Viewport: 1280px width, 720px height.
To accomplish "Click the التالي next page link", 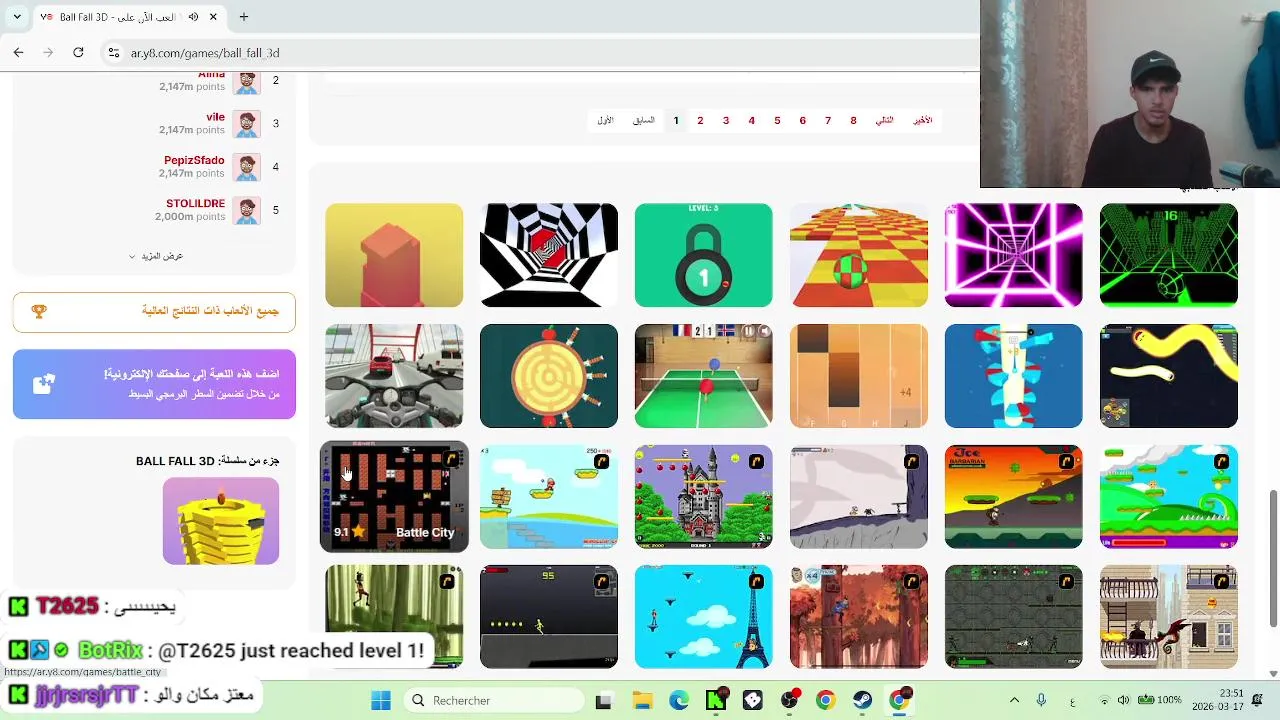I will (885, 120).
